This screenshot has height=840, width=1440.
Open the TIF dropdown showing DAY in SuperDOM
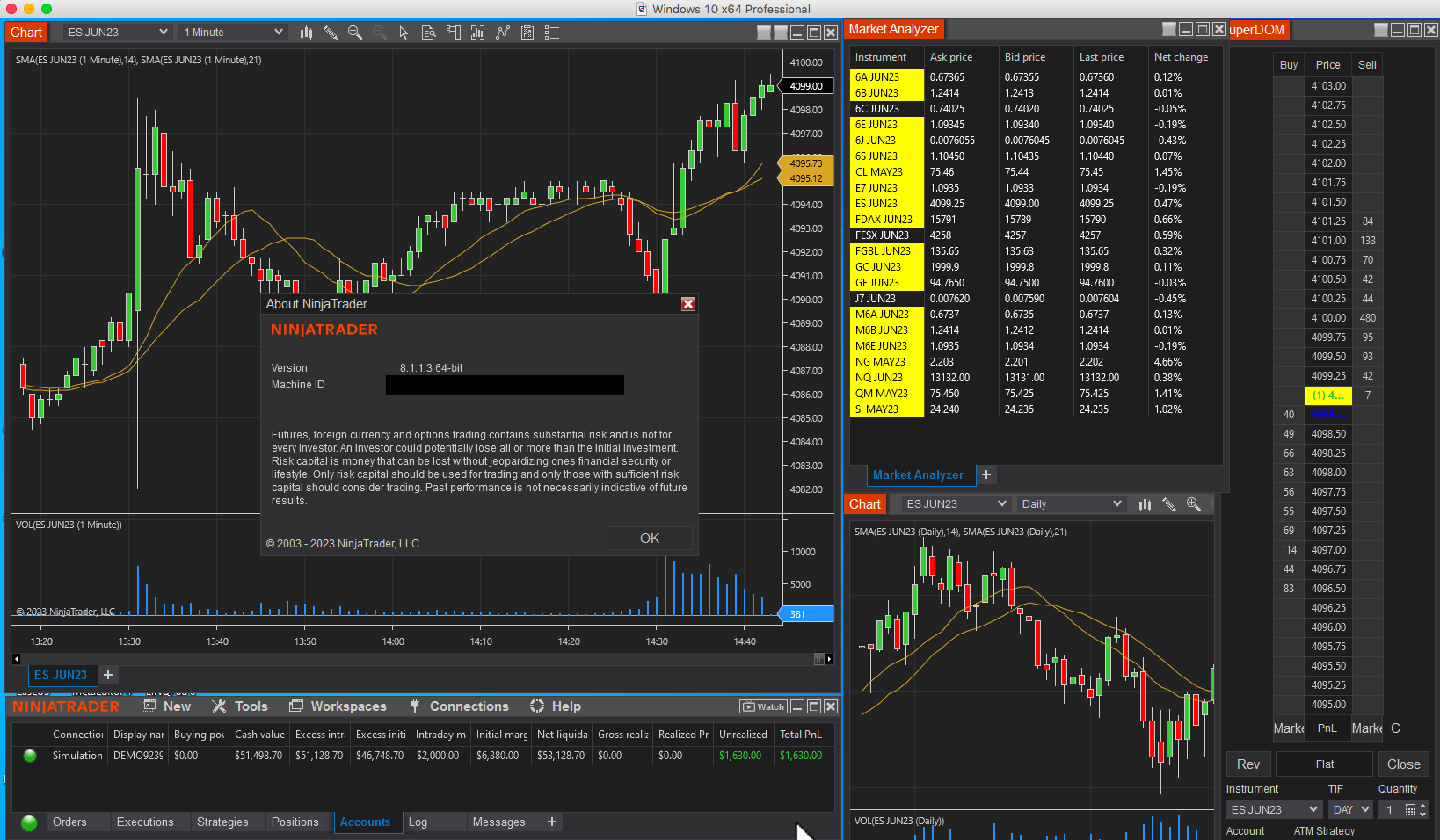coord(1350,809)
